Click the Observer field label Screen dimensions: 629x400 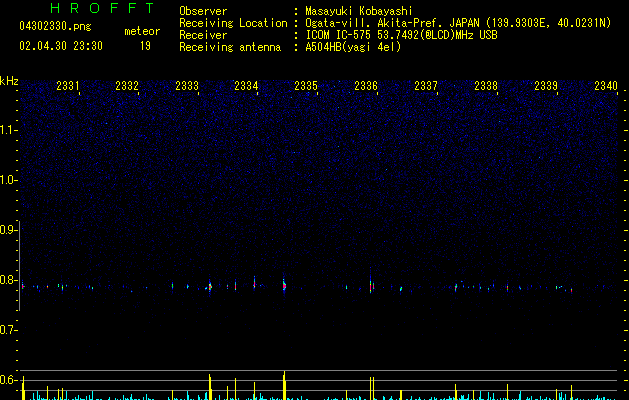coord(203,11)
